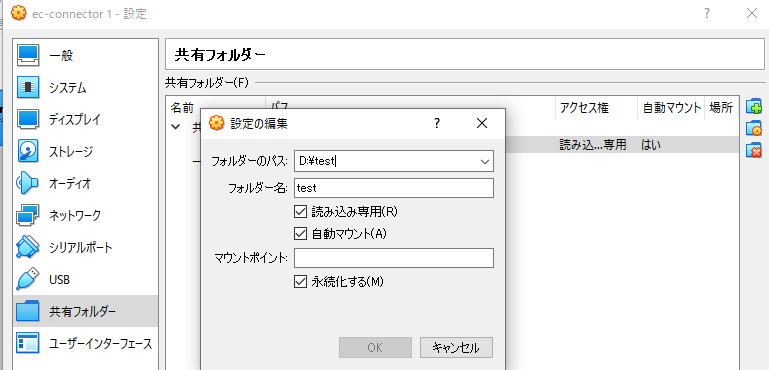
Task: Open the 一般 settings category
Action: click(x=85, y=56)
